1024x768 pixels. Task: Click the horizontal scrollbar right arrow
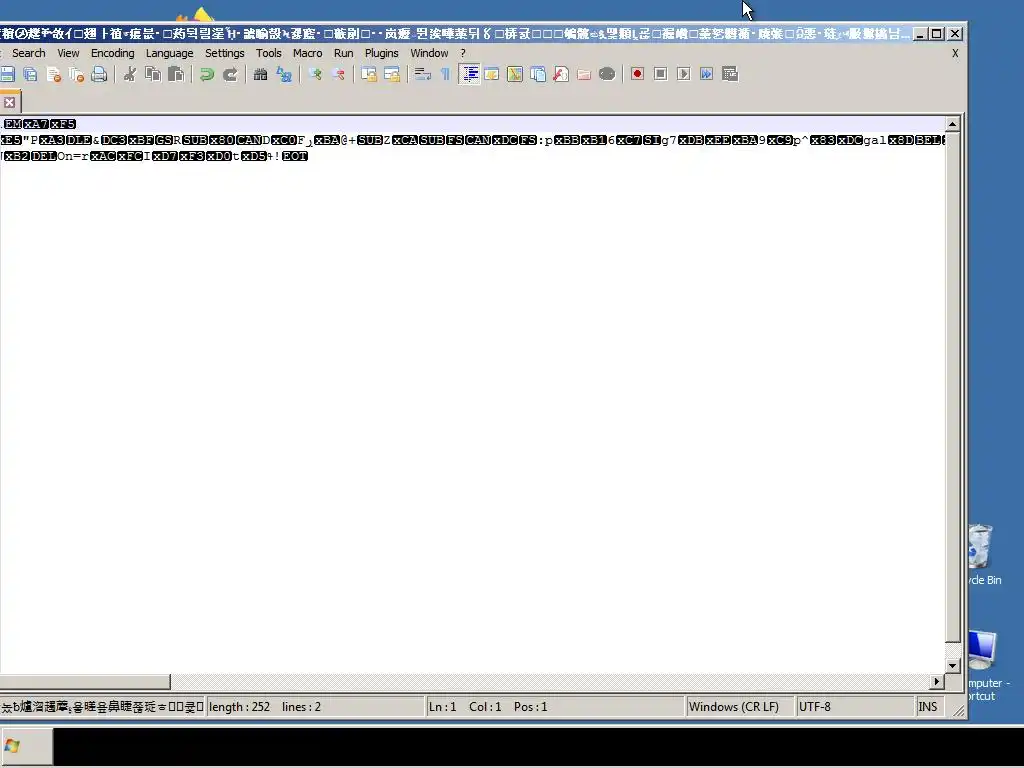coord(937,681)
